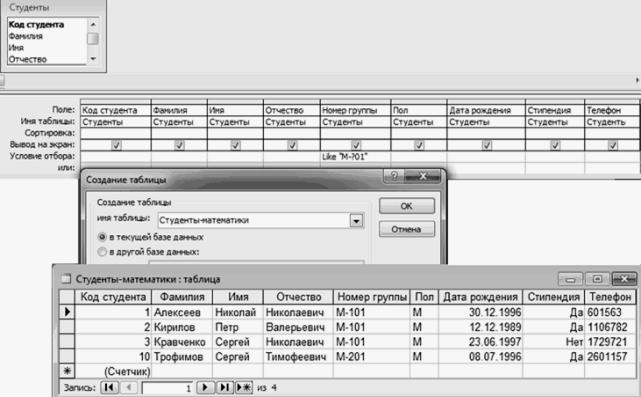This screenshot has height=397, width=641.
Task: Click Like "М-?01" criteria cell
Action: [355, 157]
